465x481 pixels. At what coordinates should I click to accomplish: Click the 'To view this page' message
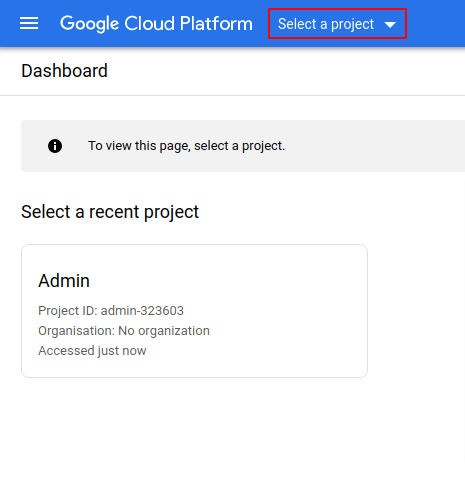187,146
